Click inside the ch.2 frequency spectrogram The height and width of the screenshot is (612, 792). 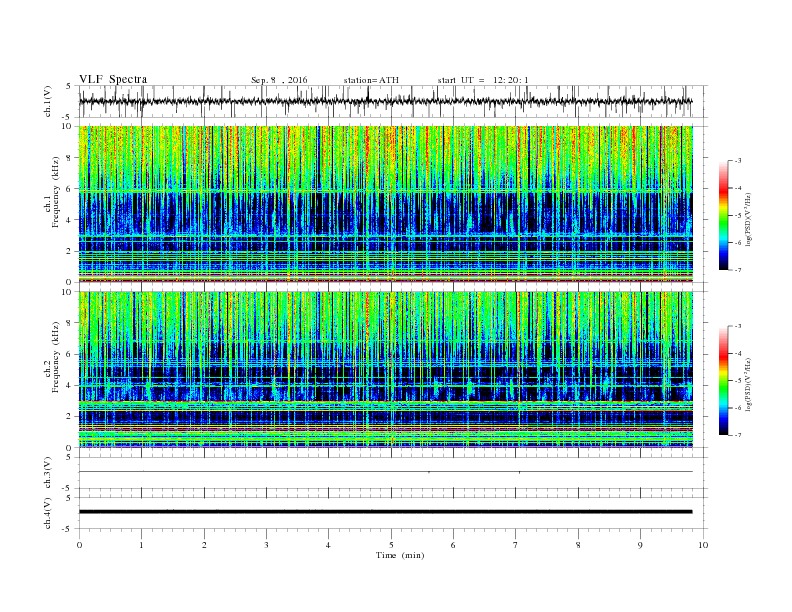click(385, 369)
